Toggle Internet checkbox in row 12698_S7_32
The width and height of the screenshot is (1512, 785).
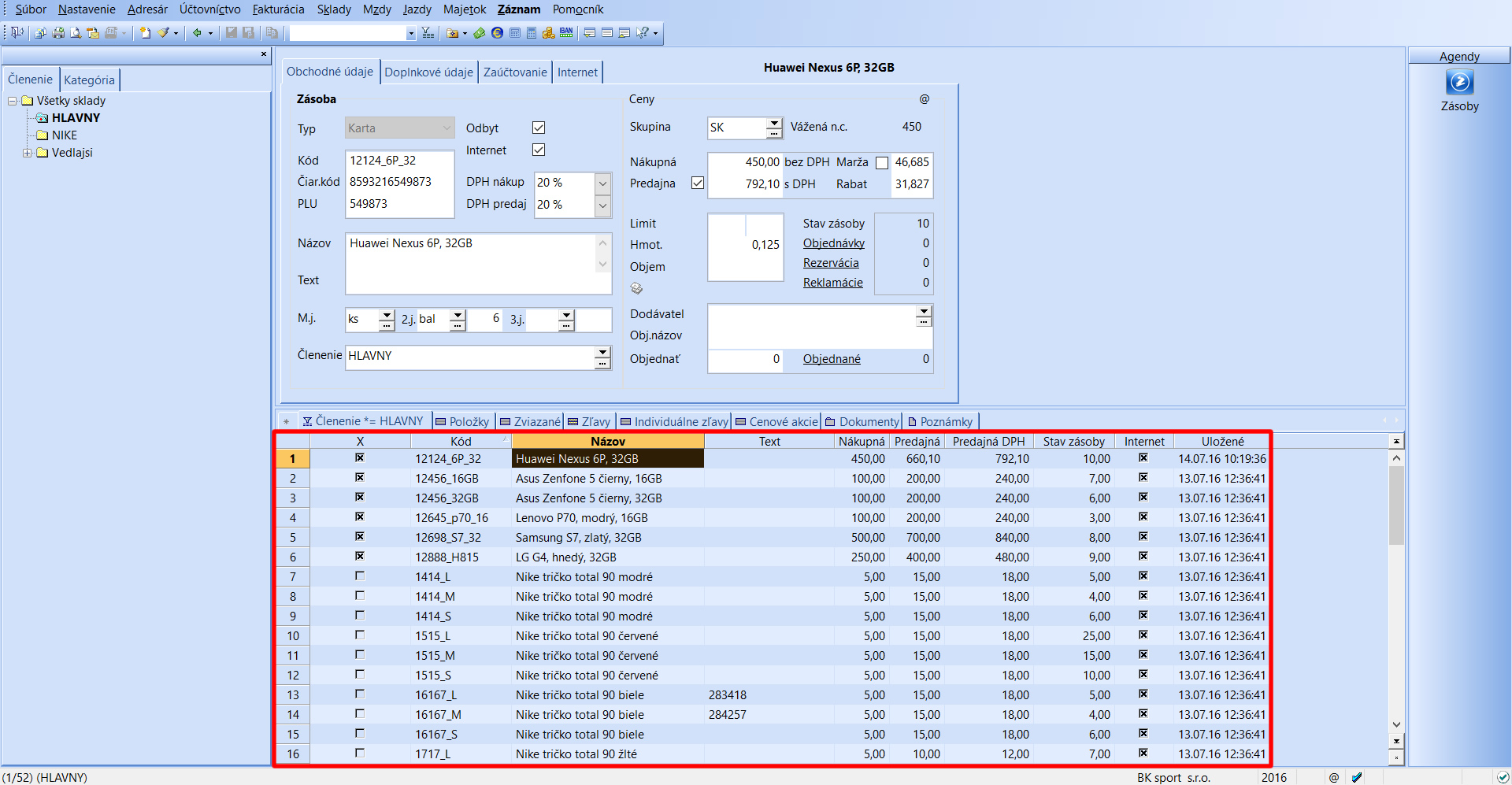point(1143,536)
